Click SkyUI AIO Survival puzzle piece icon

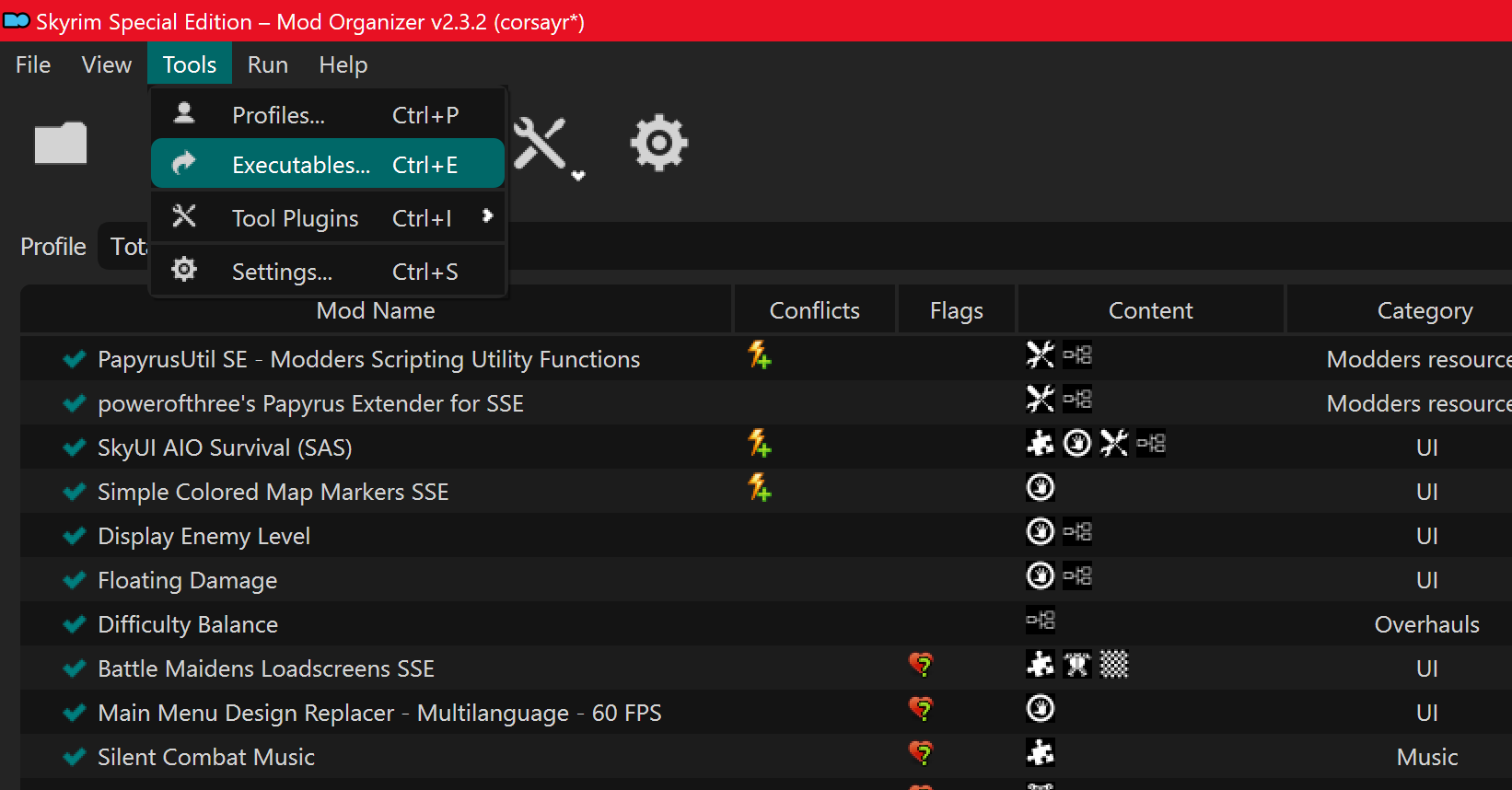click(1041, 443)
